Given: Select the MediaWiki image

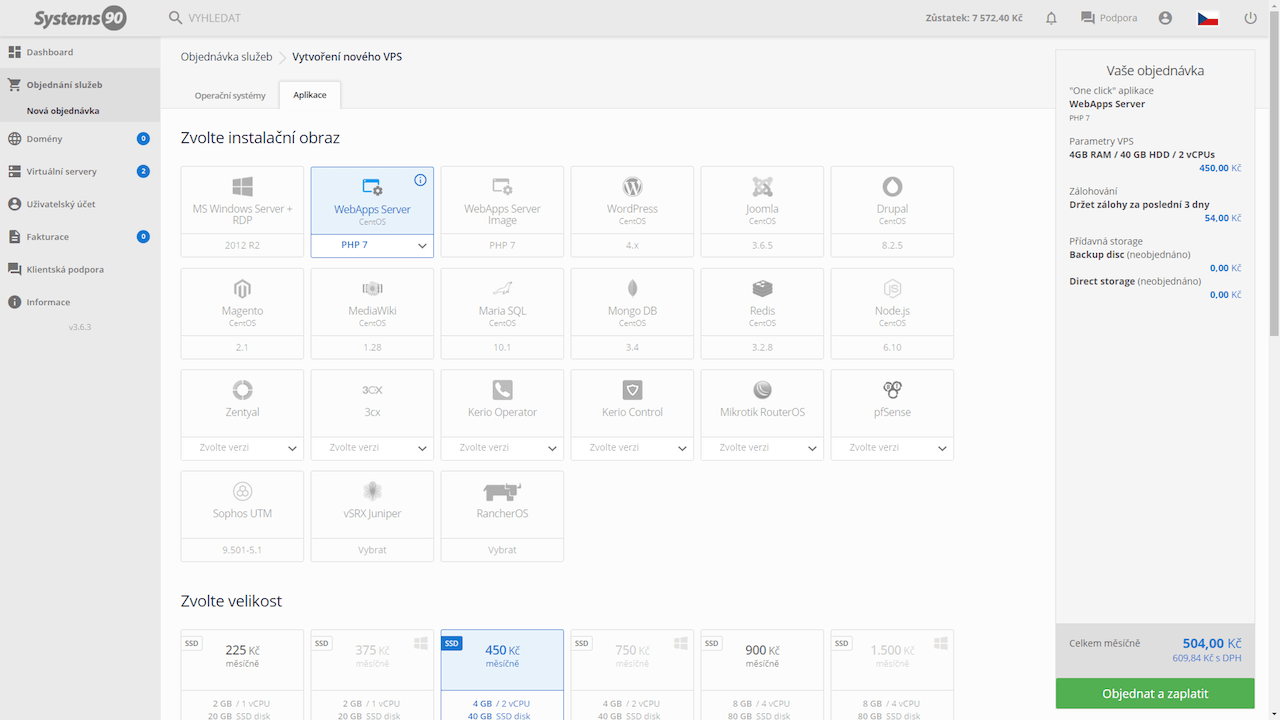Looking at the screenshot, I should tap(372, 313).
